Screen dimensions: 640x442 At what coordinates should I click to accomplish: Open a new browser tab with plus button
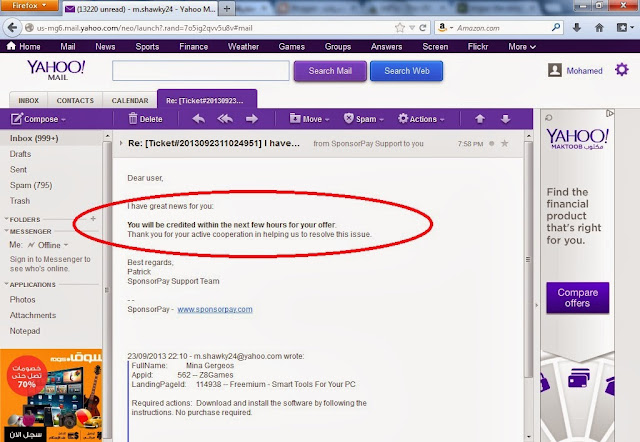pyautogui.click(x=227, y=9)
